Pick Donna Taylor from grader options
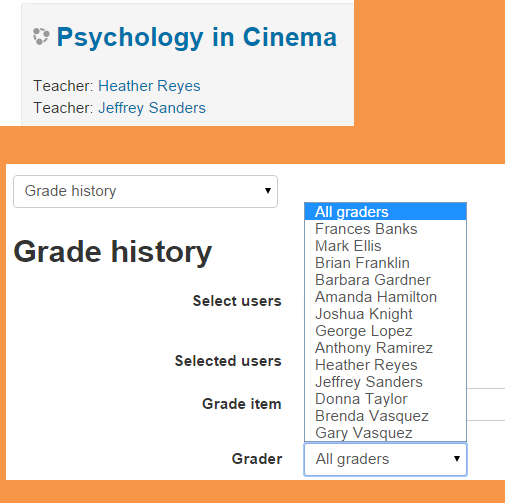The image size is (505, 503). coord(385,399)
